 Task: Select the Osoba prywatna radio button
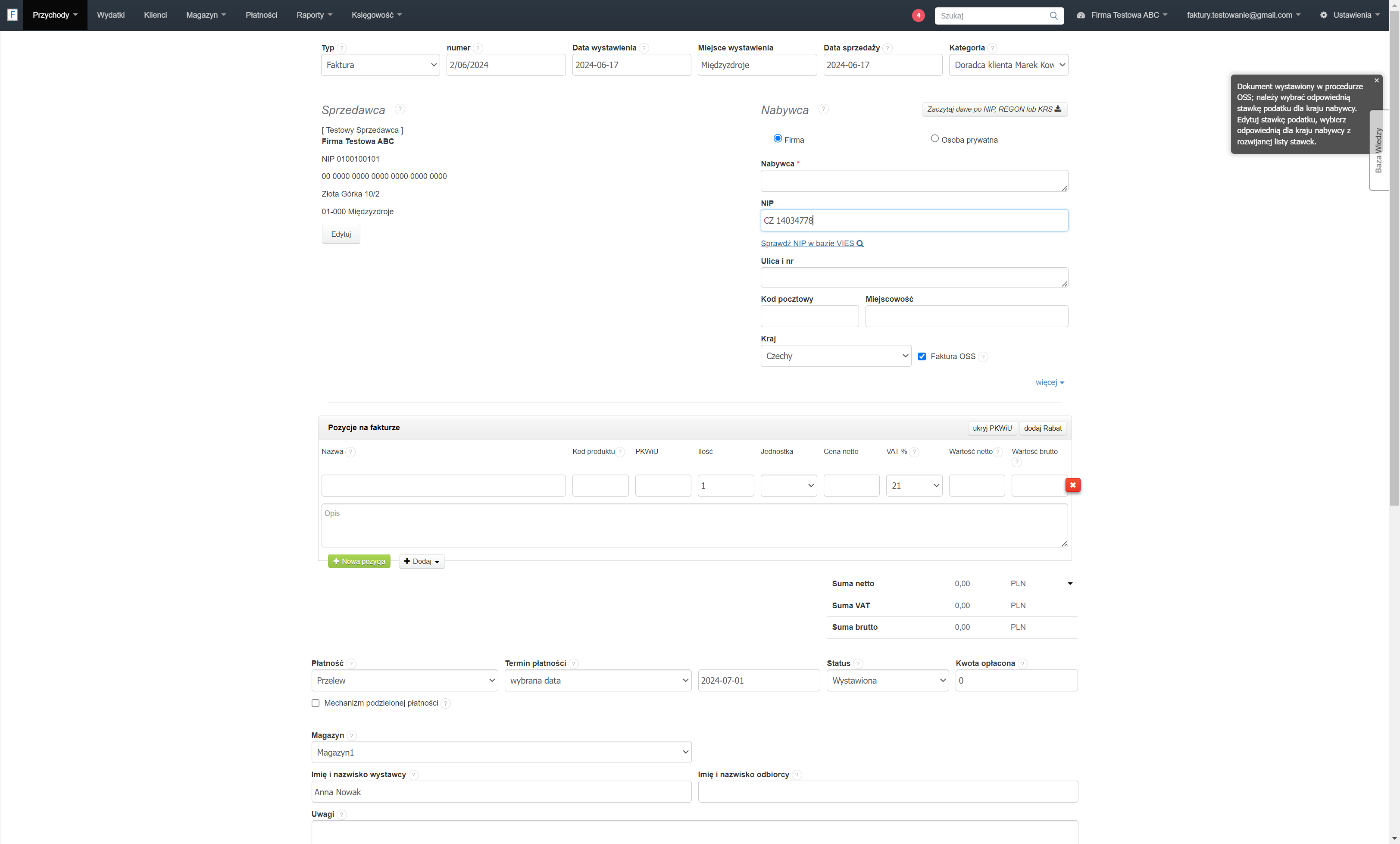tap(934, 139)
